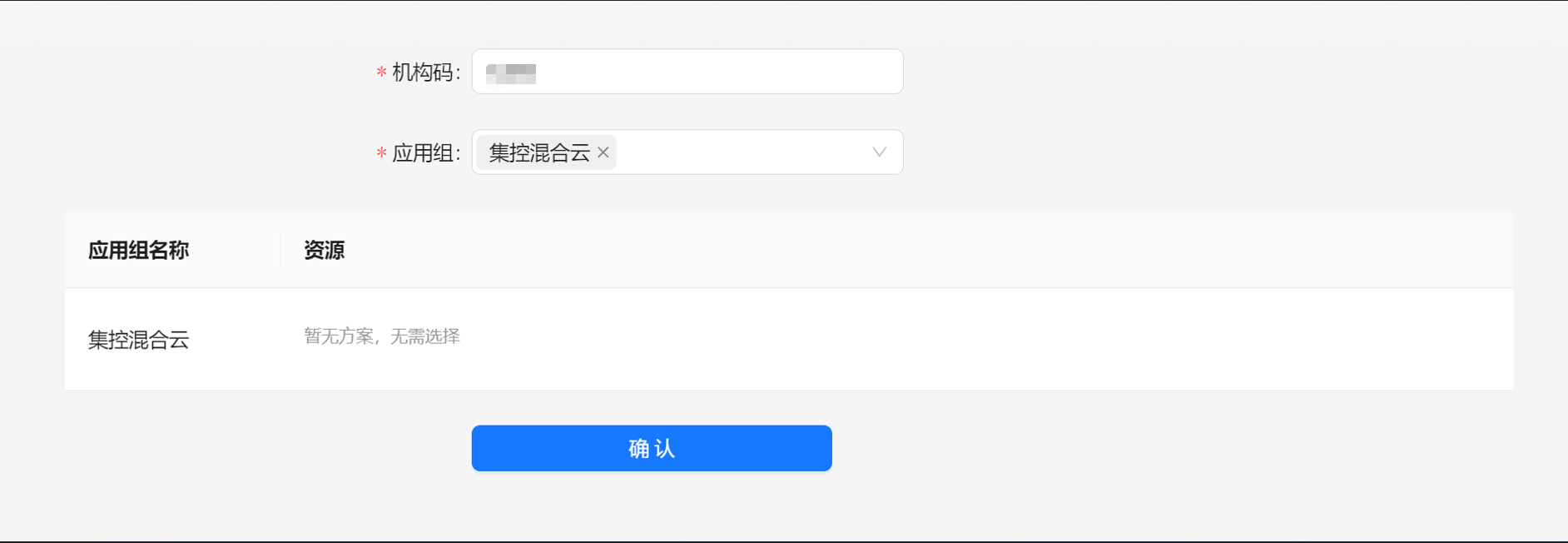The image size is (1568, 543).
Task: Click the 资源 column header
Action: [324, 250]
